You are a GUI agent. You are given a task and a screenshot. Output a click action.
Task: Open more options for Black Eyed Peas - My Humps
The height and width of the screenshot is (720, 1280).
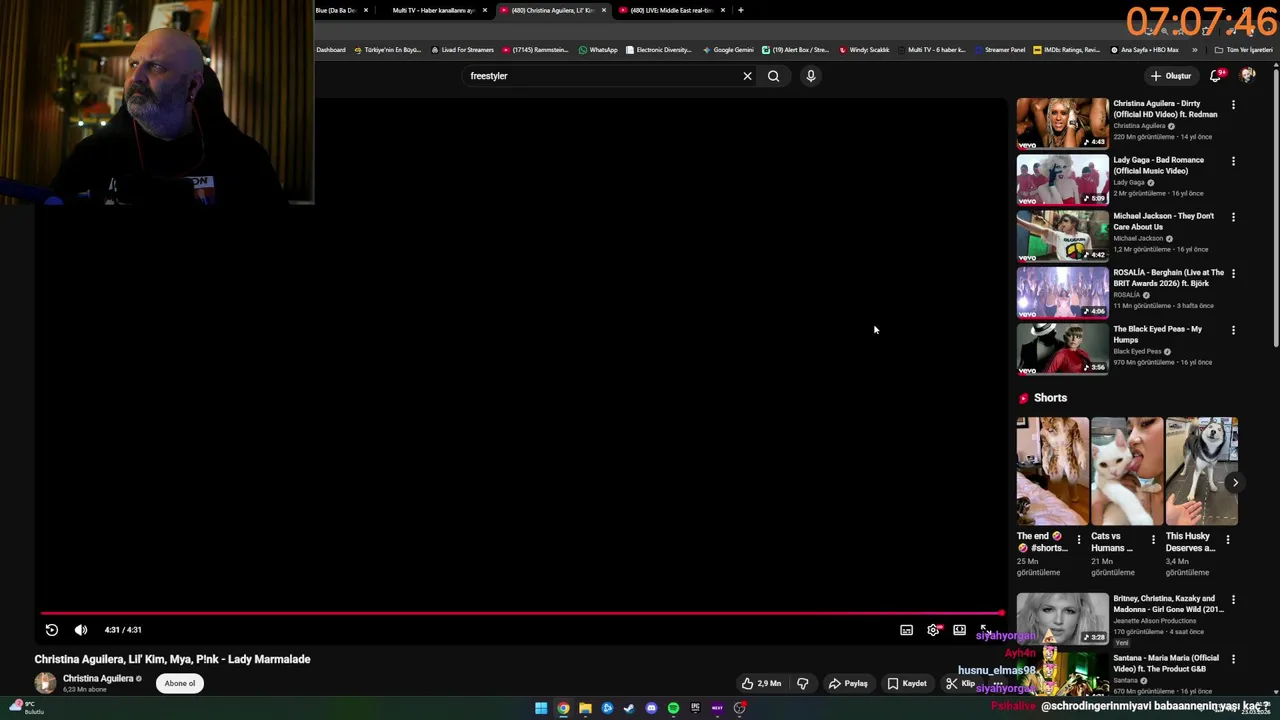tap(1233, 330)
